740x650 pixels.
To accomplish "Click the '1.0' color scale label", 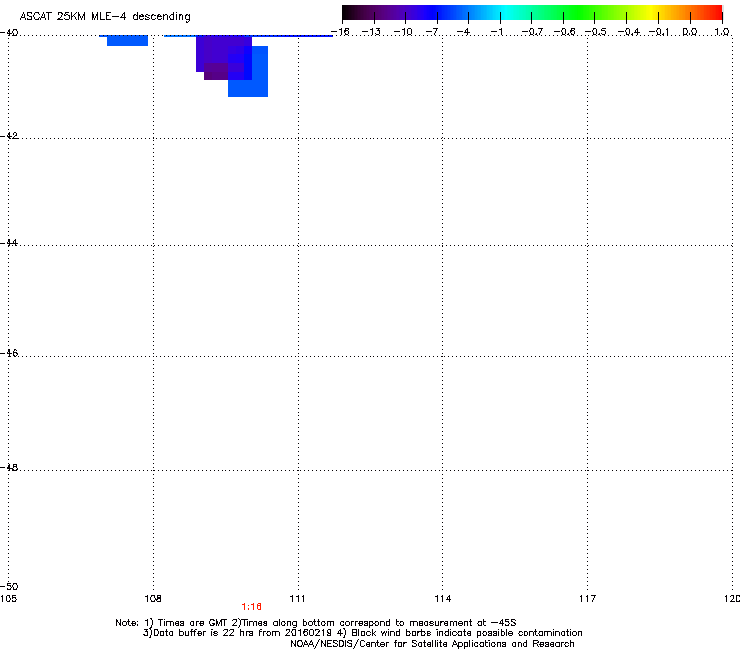I will coord(722,32).
